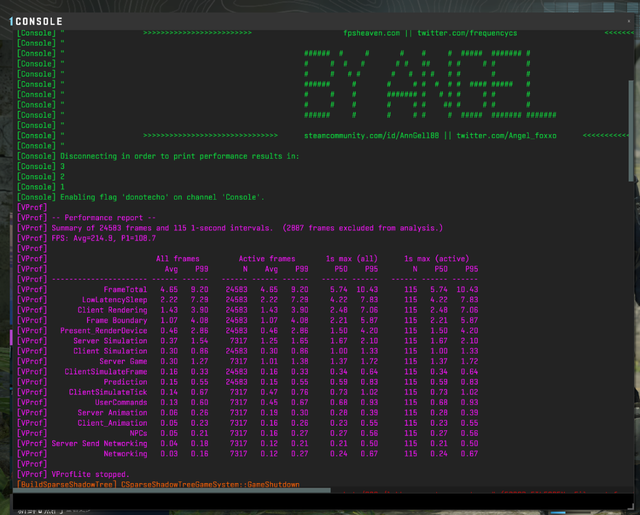
Task: Click the UserCommands row label
Action: pyautogui.click(x=121, y=402)
